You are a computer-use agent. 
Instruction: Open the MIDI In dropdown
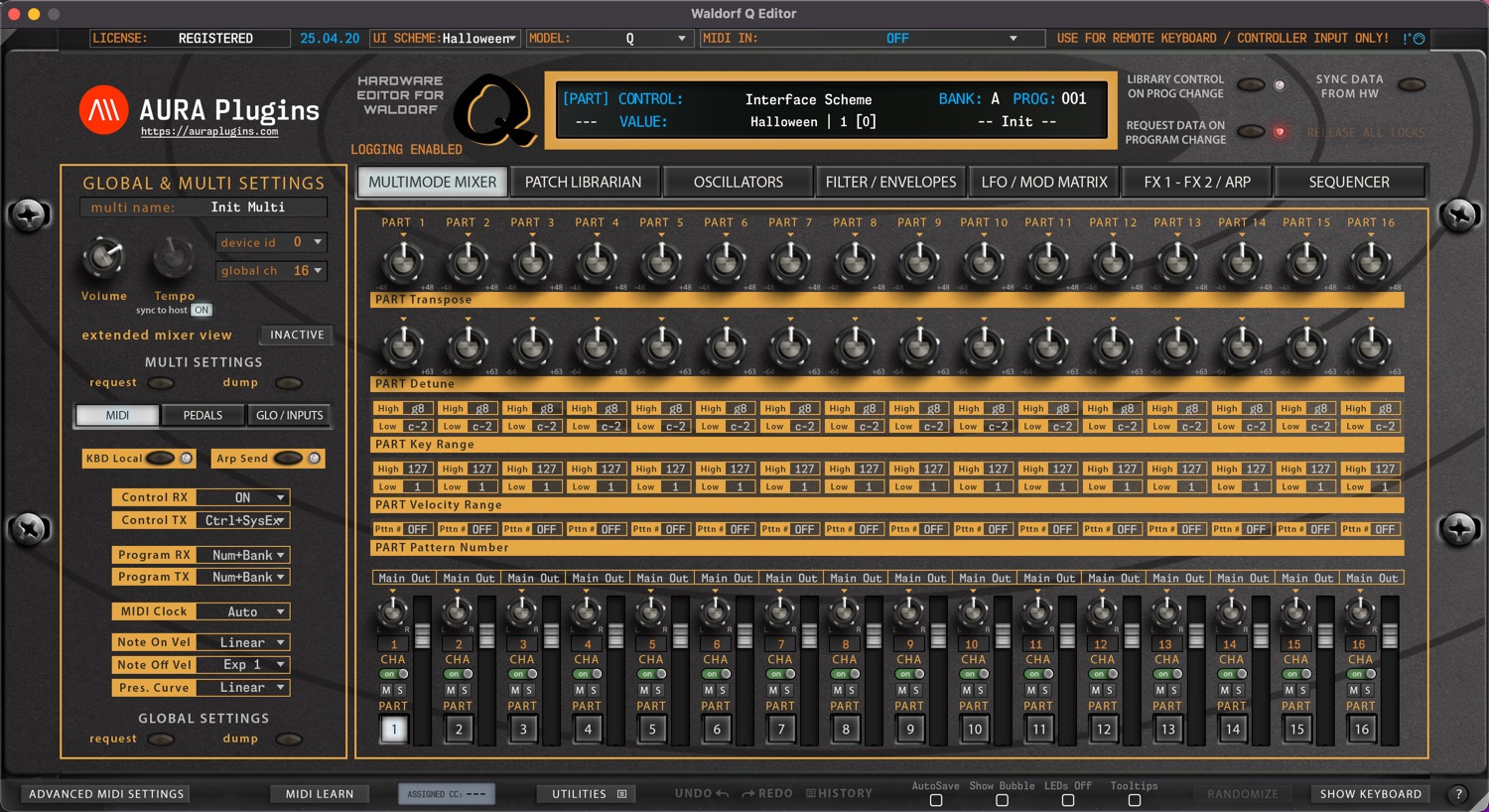(x=872, y=39)
